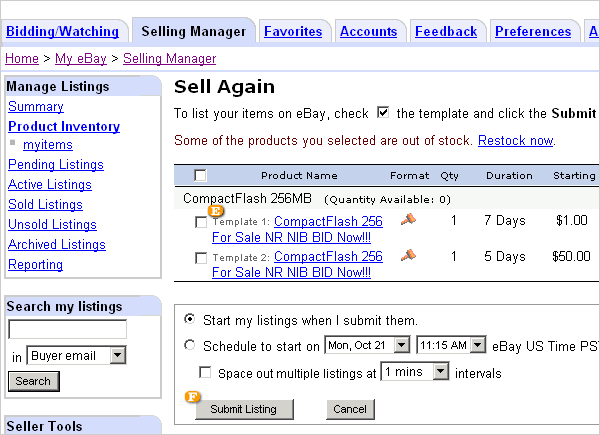Open the '1 mins' interval dropdown

coord(415,371)
